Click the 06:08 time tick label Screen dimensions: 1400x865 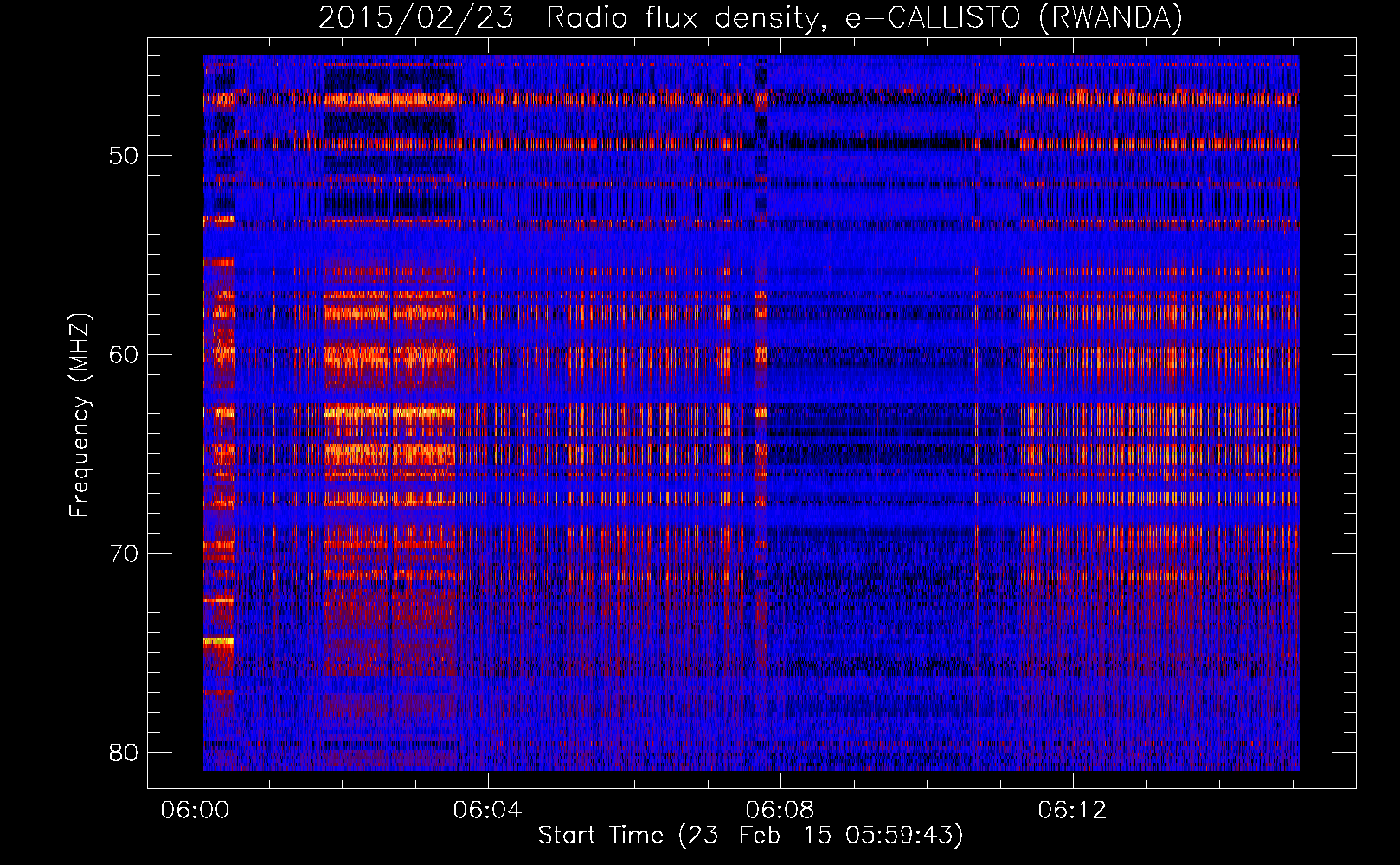tap(780, 810)
